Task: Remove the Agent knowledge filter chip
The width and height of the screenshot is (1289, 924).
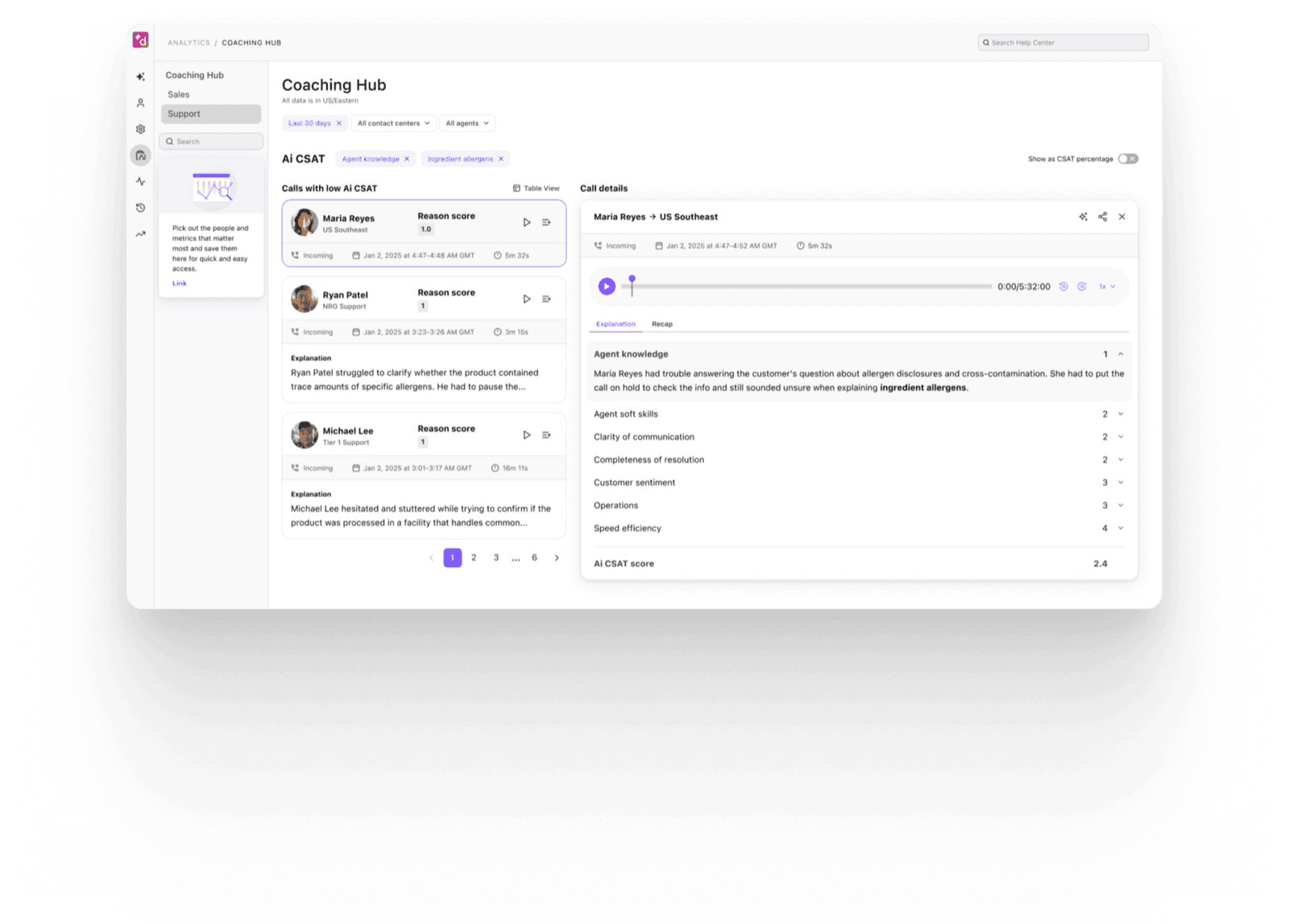Action: point(407,159)
